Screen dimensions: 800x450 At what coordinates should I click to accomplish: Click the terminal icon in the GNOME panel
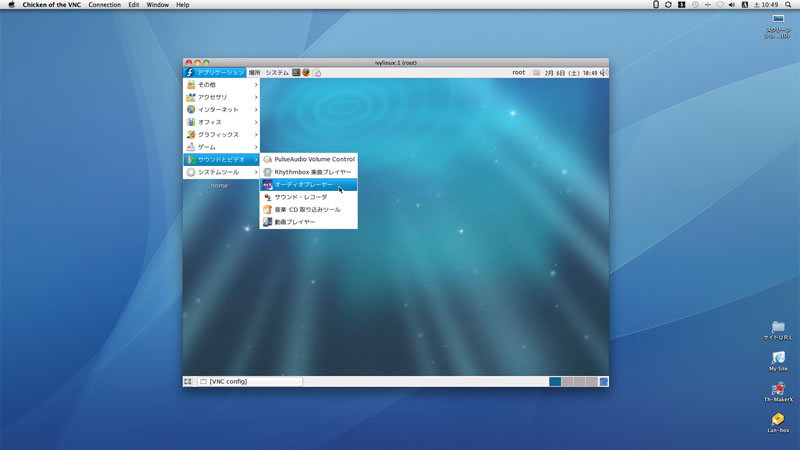296,72
